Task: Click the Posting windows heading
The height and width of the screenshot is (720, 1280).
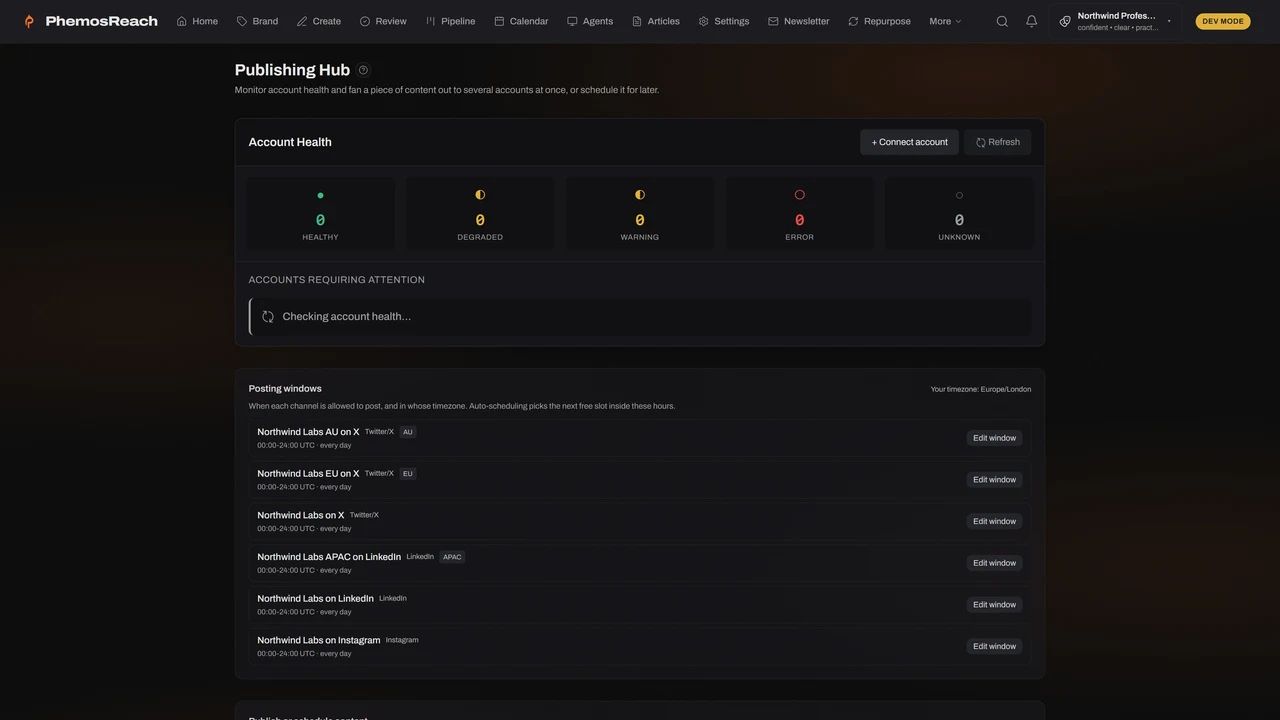Action: pyautogui.click(x=285, y=388)
